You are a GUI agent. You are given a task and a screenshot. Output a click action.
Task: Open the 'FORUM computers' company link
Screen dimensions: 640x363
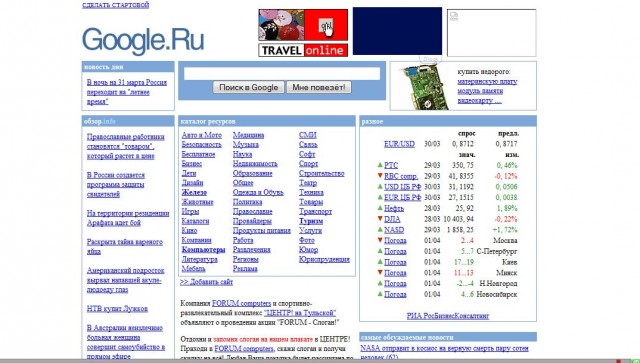[241, 303]
